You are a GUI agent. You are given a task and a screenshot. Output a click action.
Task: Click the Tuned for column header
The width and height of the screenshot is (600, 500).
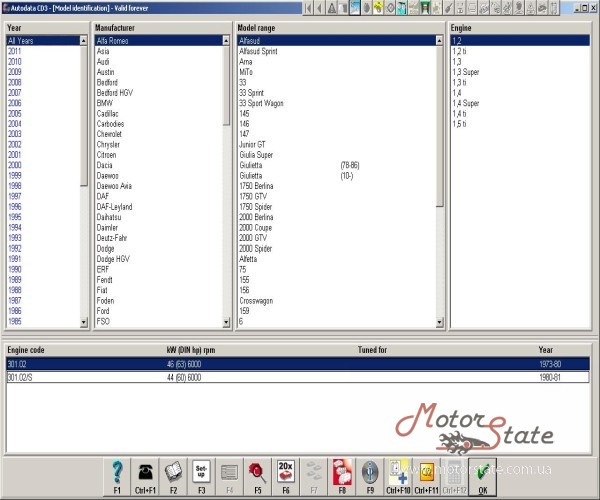point(372,350)
